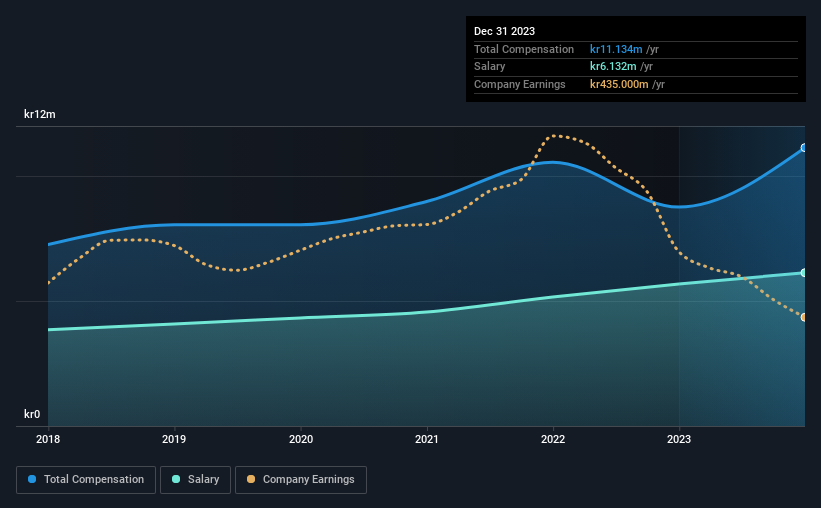The height and width of the screenshot is (508, 821).
Task: Click the kr435.000m company earnings value
Action: pos(619,84)
